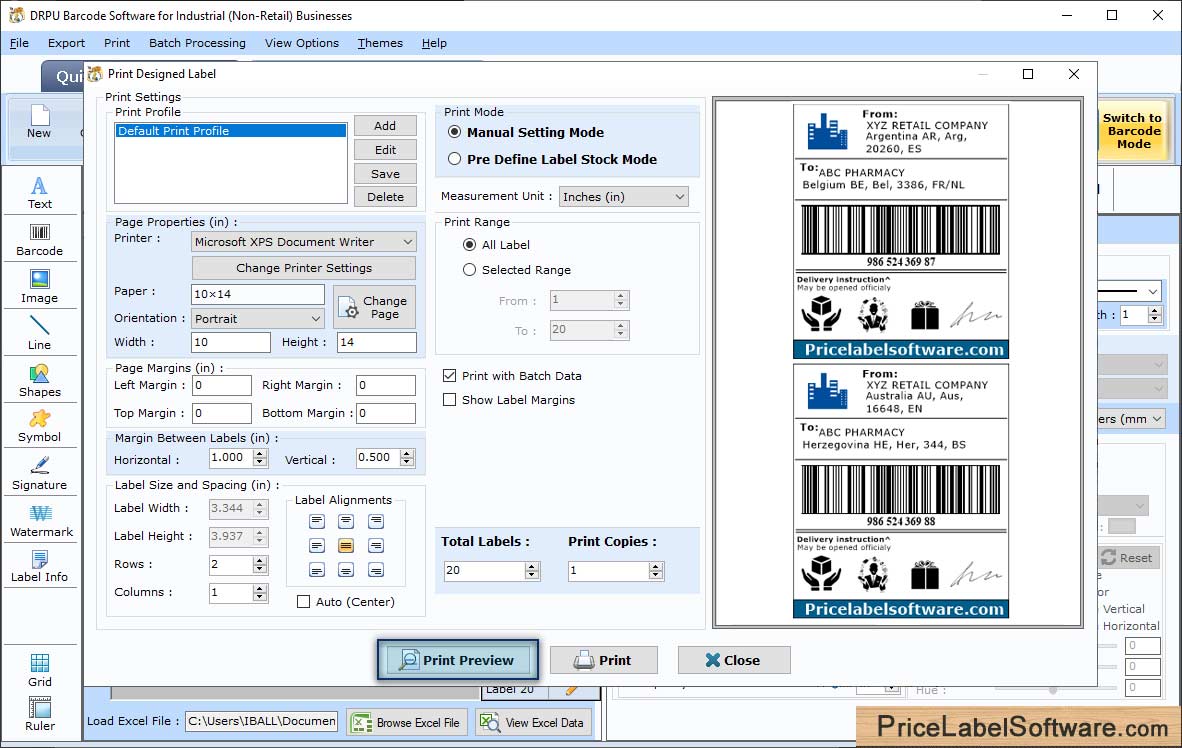Select the Watermark tool in sidebar
This screenshot has width=1182, height=748.
pyautogui.click(x=41, y=521)
